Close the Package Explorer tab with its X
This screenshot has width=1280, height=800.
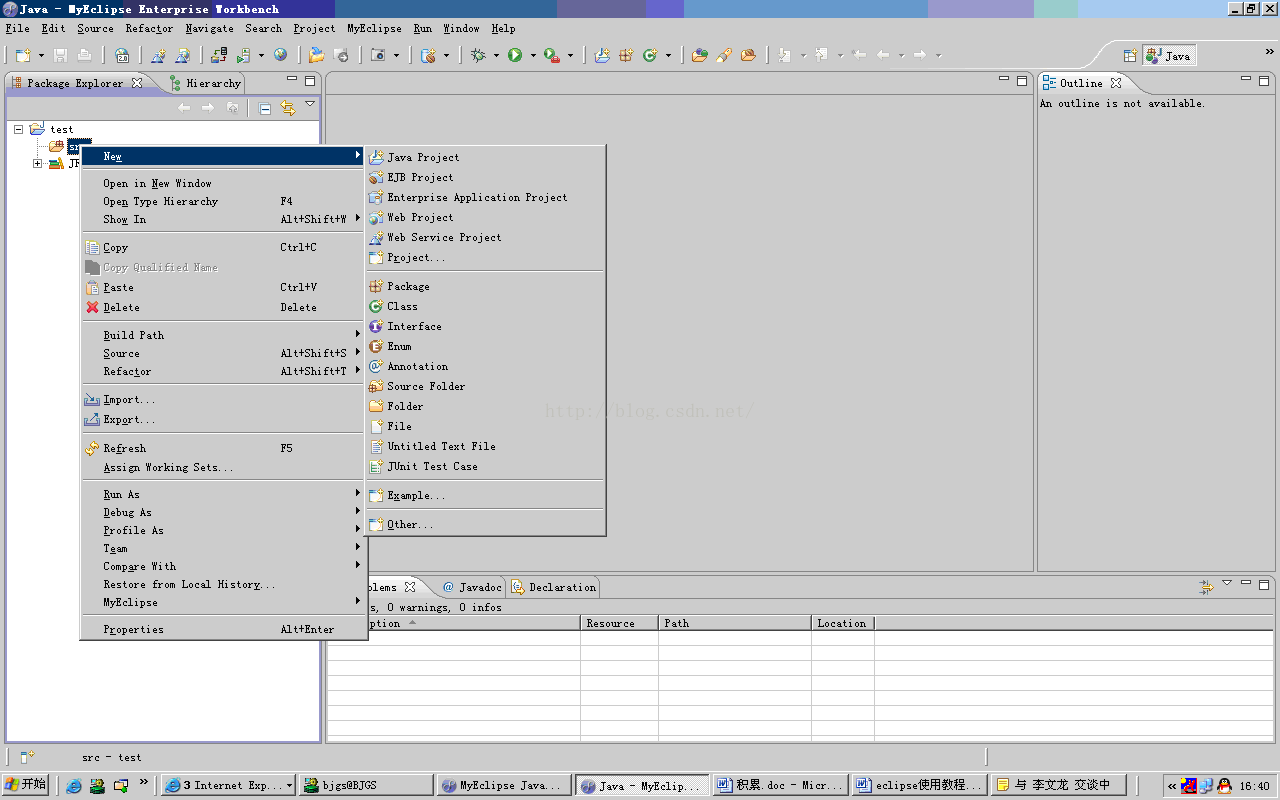click(x=137, y=82)
